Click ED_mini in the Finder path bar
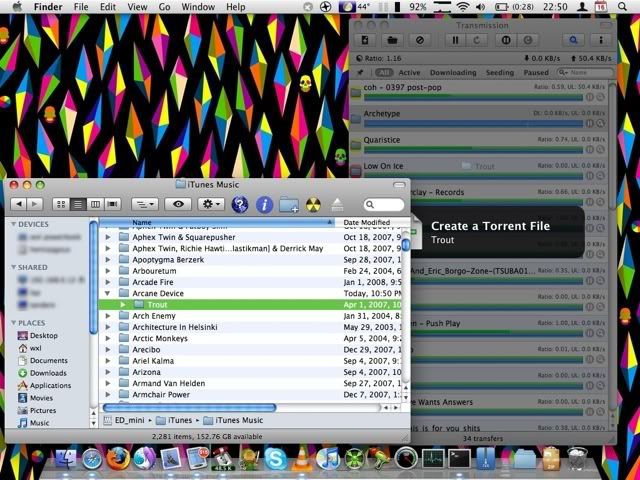The image size is (640, 480). pyautogui.click(x=124, y=420)
